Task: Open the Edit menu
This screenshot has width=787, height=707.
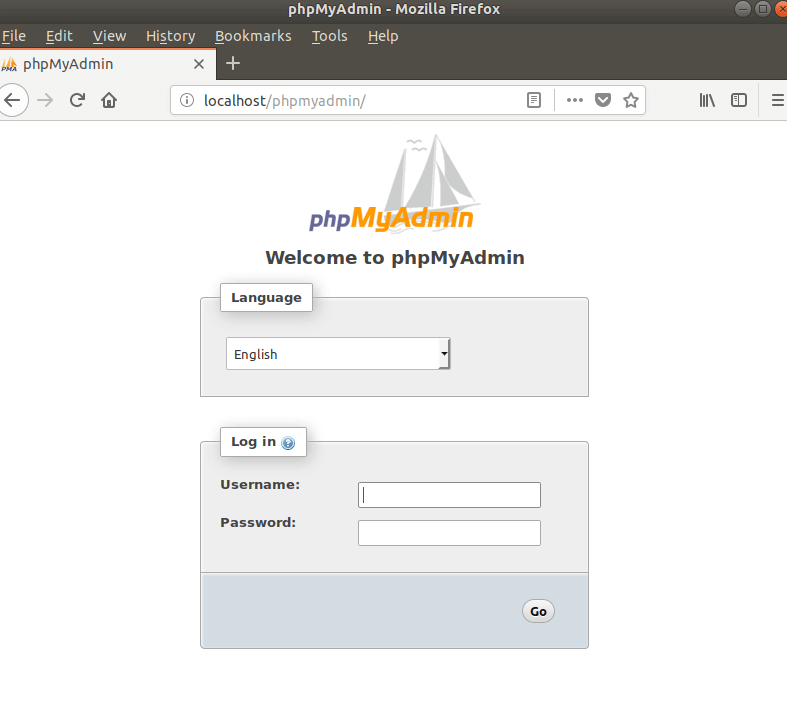Action: (x=59, y=36)
